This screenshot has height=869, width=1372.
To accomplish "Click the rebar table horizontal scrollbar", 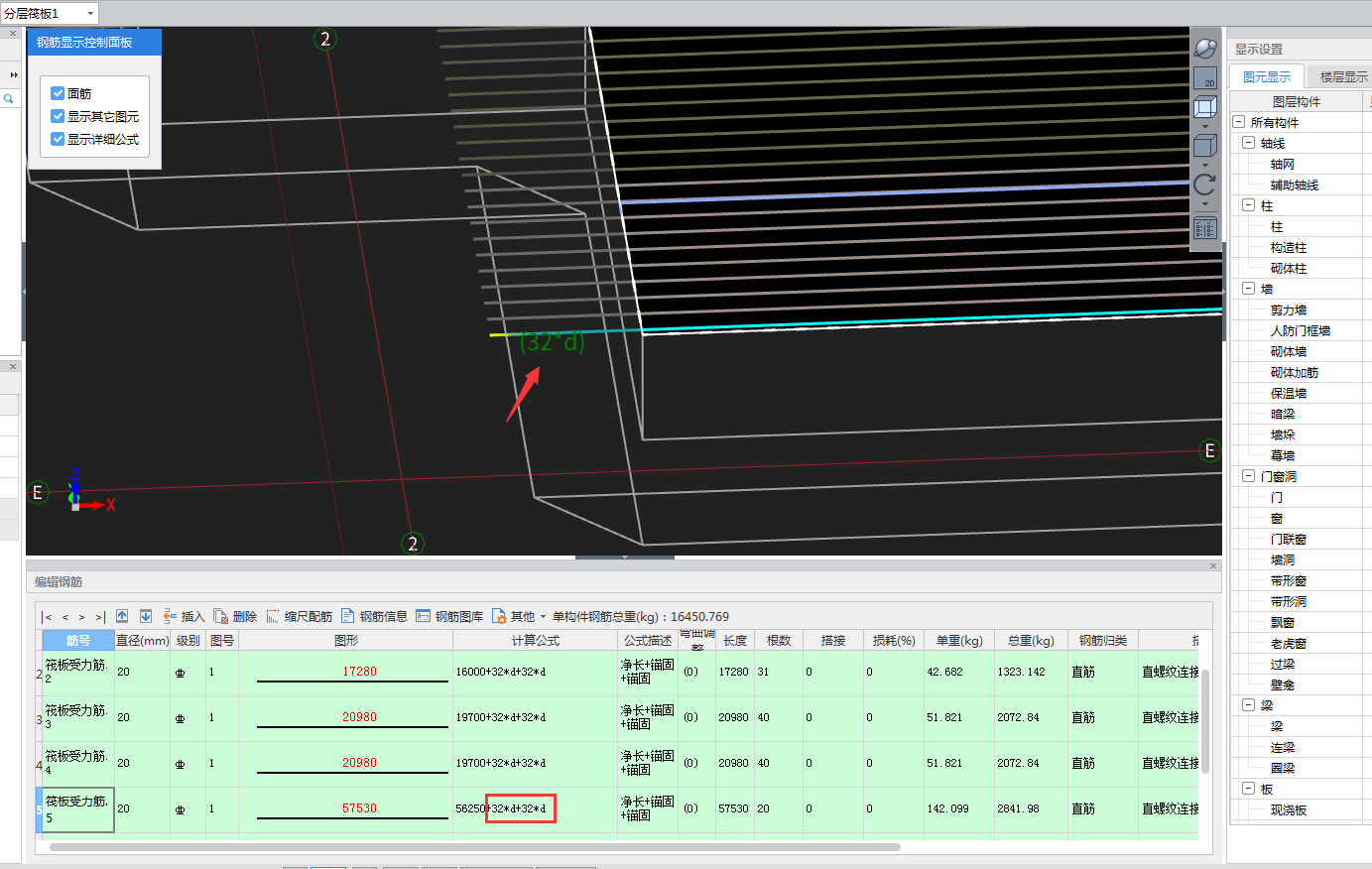I will (x=474, y=847).
